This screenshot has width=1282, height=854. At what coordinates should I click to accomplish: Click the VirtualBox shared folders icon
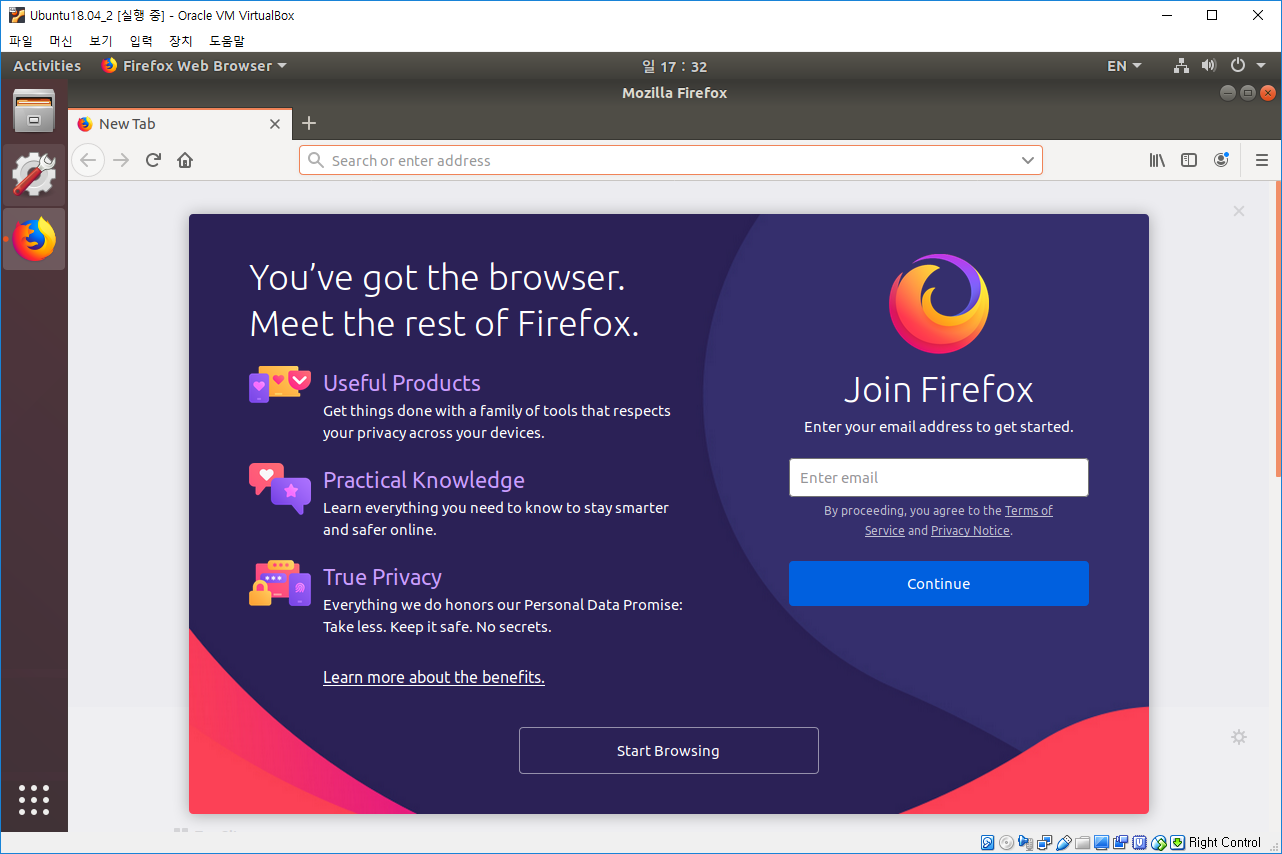coord(1083,842)
